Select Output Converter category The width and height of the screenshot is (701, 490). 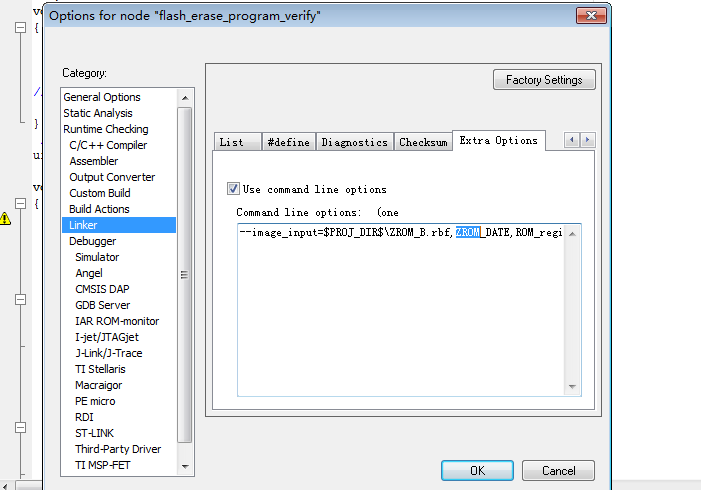click(112, 177)
